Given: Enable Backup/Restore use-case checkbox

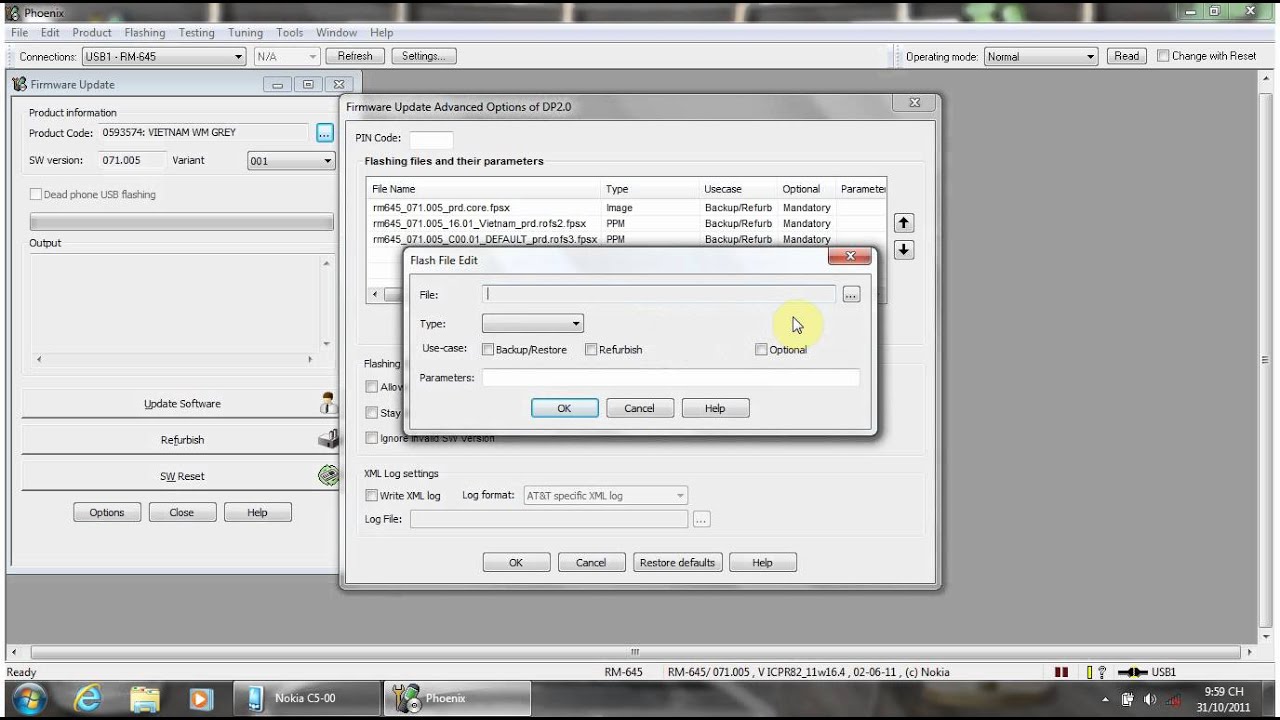Looking at the screenshot, I should pyautogui.click(x=488, y=349).
